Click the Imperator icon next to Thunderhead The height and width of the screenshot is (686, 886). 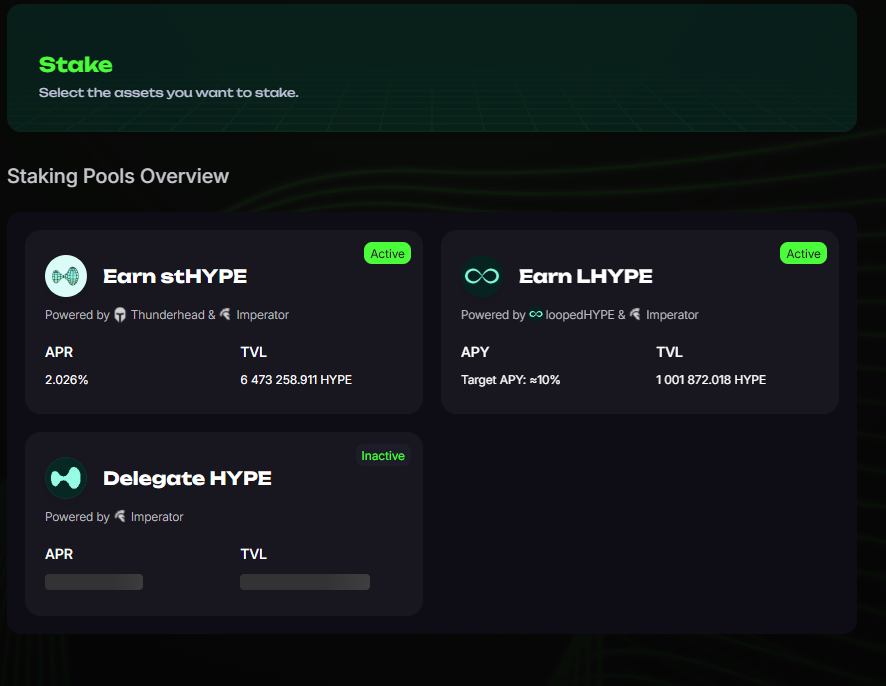coord(225,315)
